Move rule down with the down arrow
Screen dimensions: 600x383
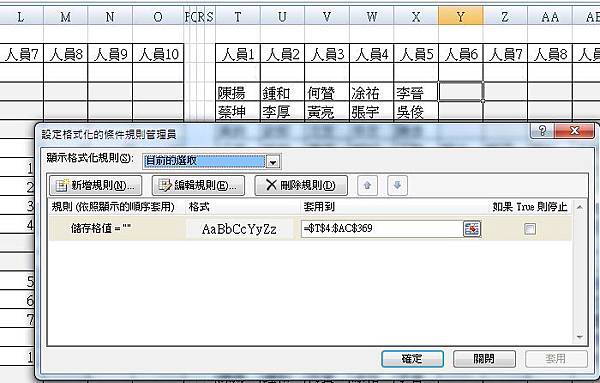point(397,186)
